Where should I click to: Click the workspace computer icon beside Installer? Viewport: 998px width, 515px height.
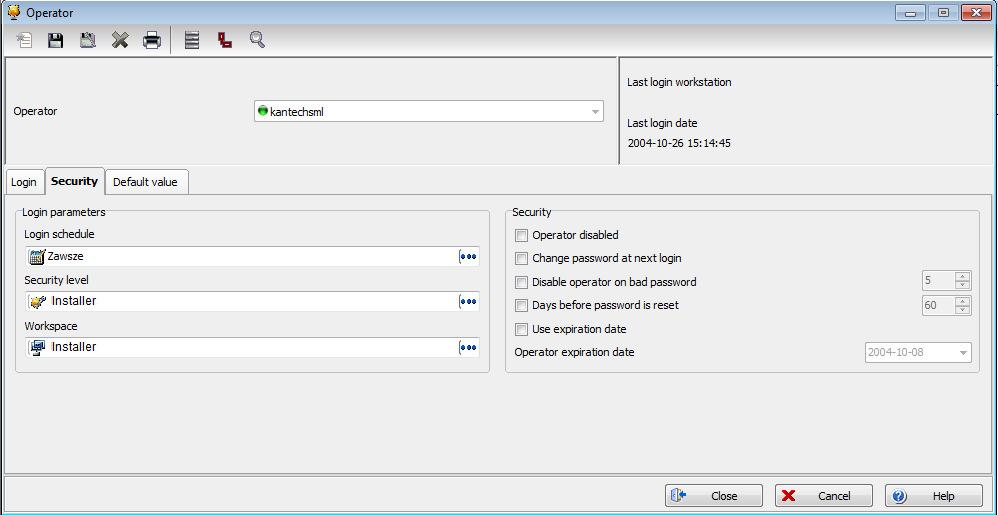point(38,348)
